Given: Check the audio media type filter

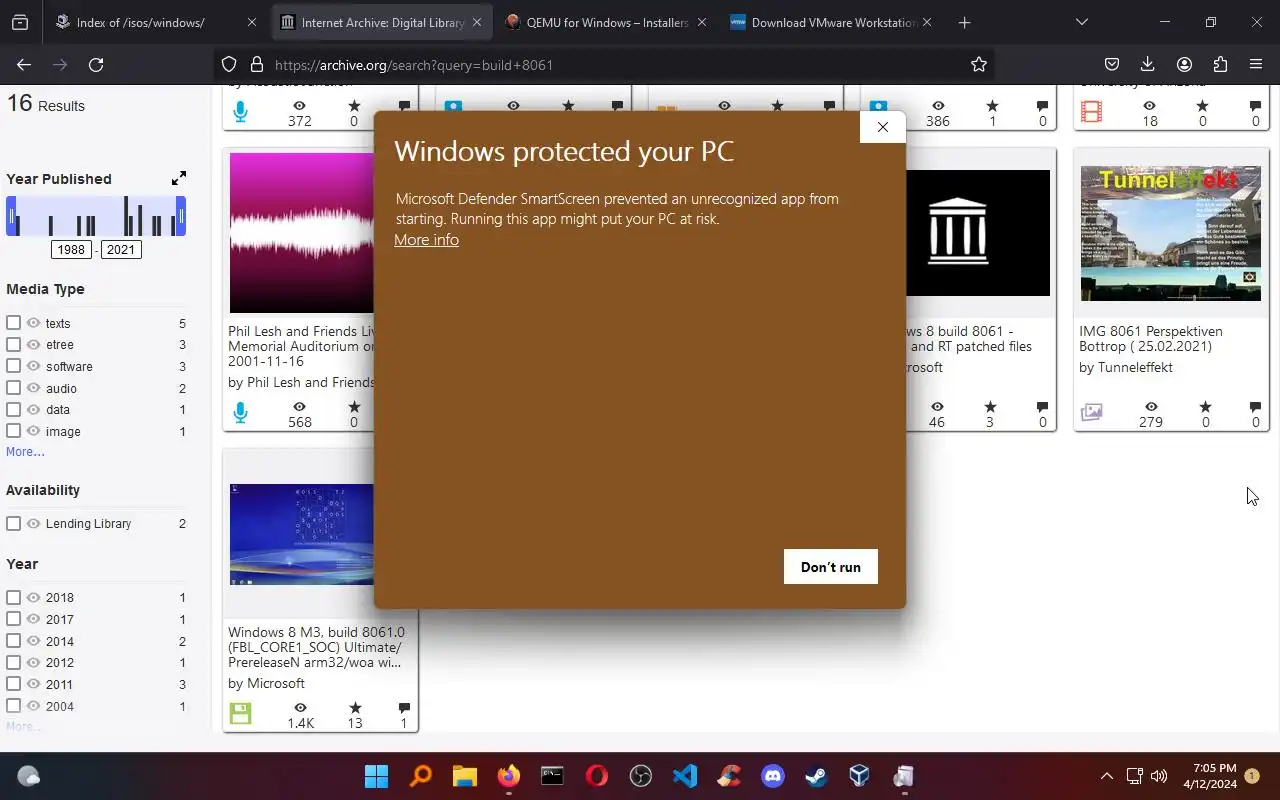Looking at the screenshot, I should [13, 388].
